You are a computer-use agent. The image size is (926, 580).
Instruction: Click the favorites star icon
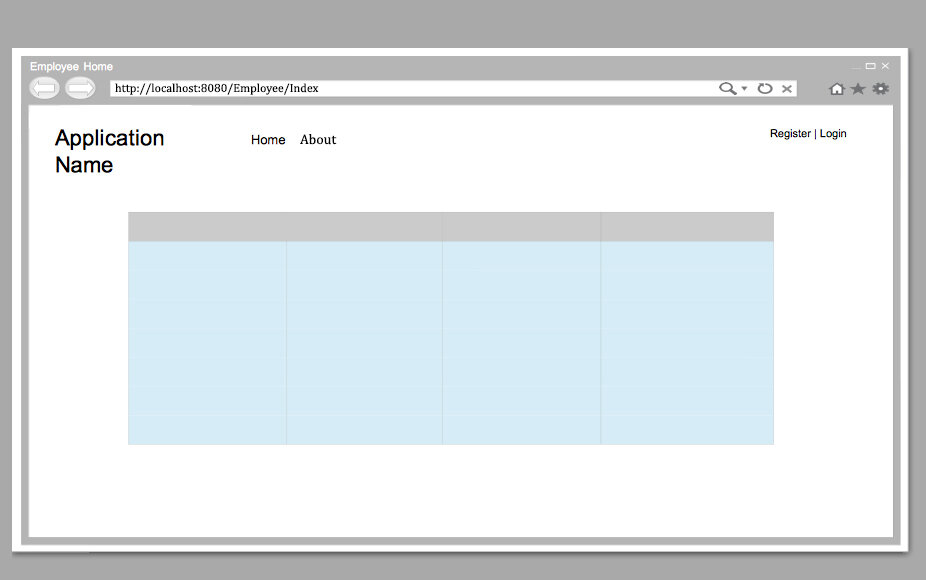tap(858, 89)
